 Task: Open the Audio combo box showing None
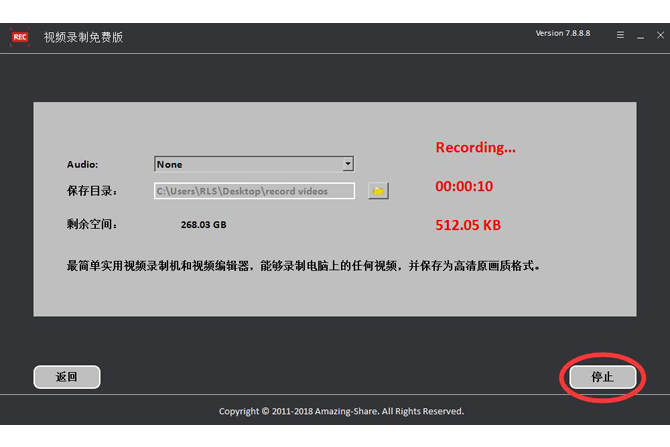[x=248, y=164]
